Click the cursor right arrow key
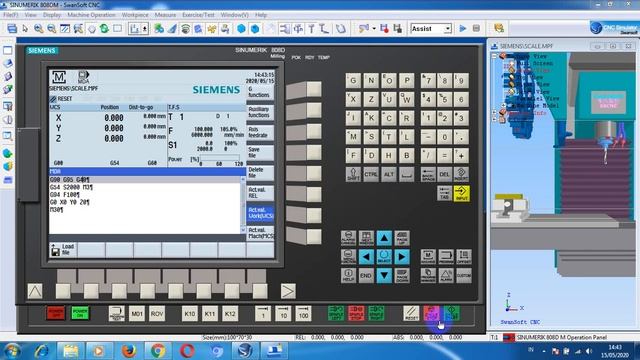The height and width of the screenshot is (360, 640). [x=402, y=257]
